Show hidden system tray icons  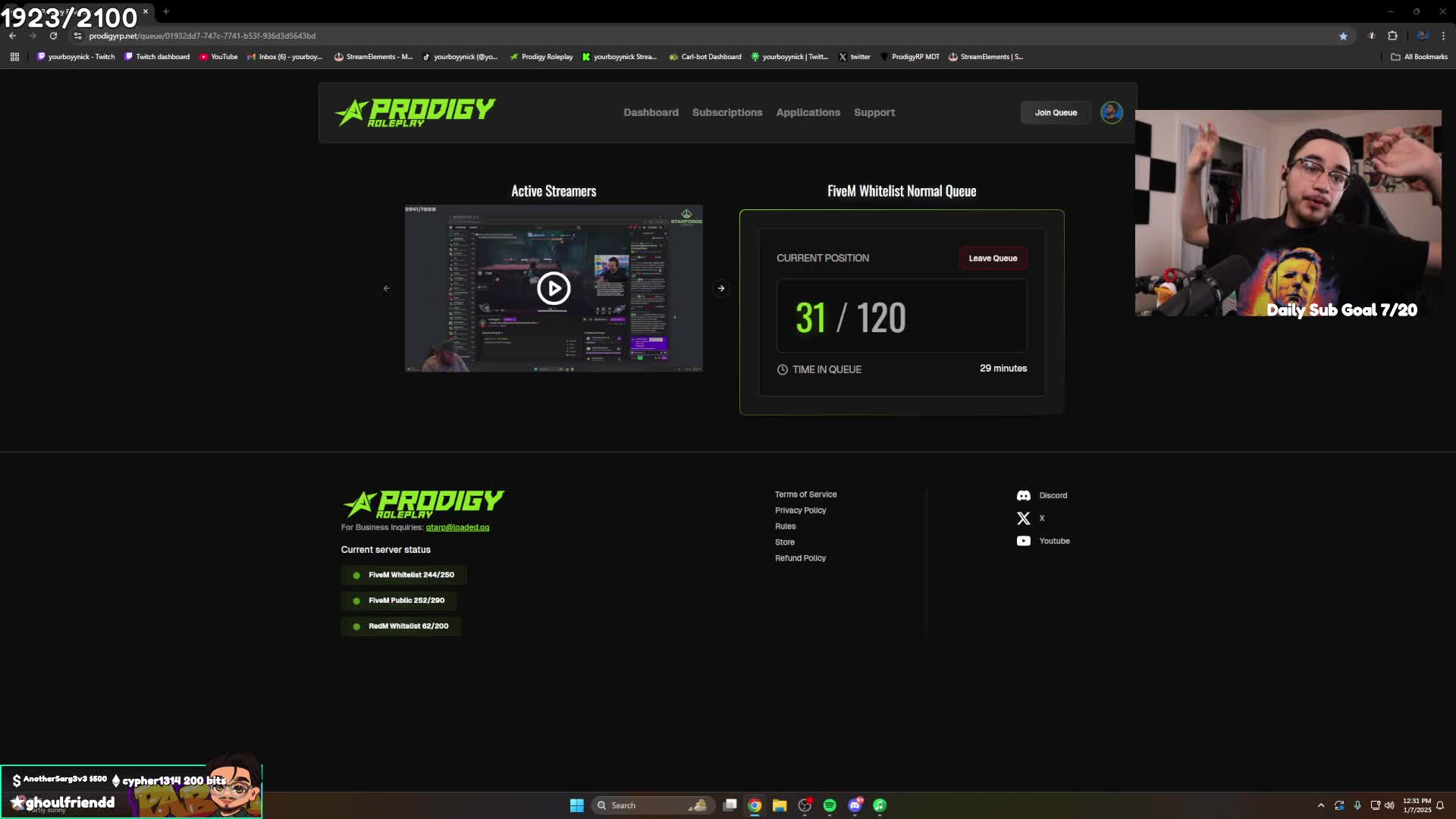click(x=1321, y=805)
